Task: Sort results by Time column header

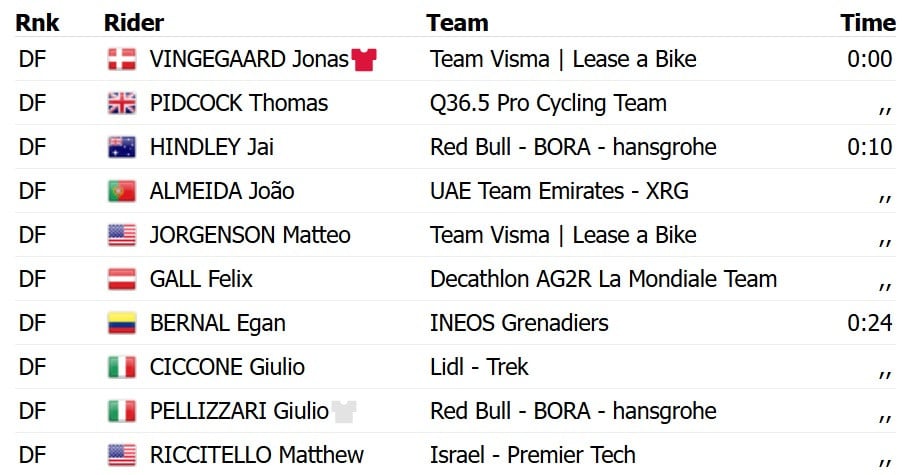Action: [867, 23]
